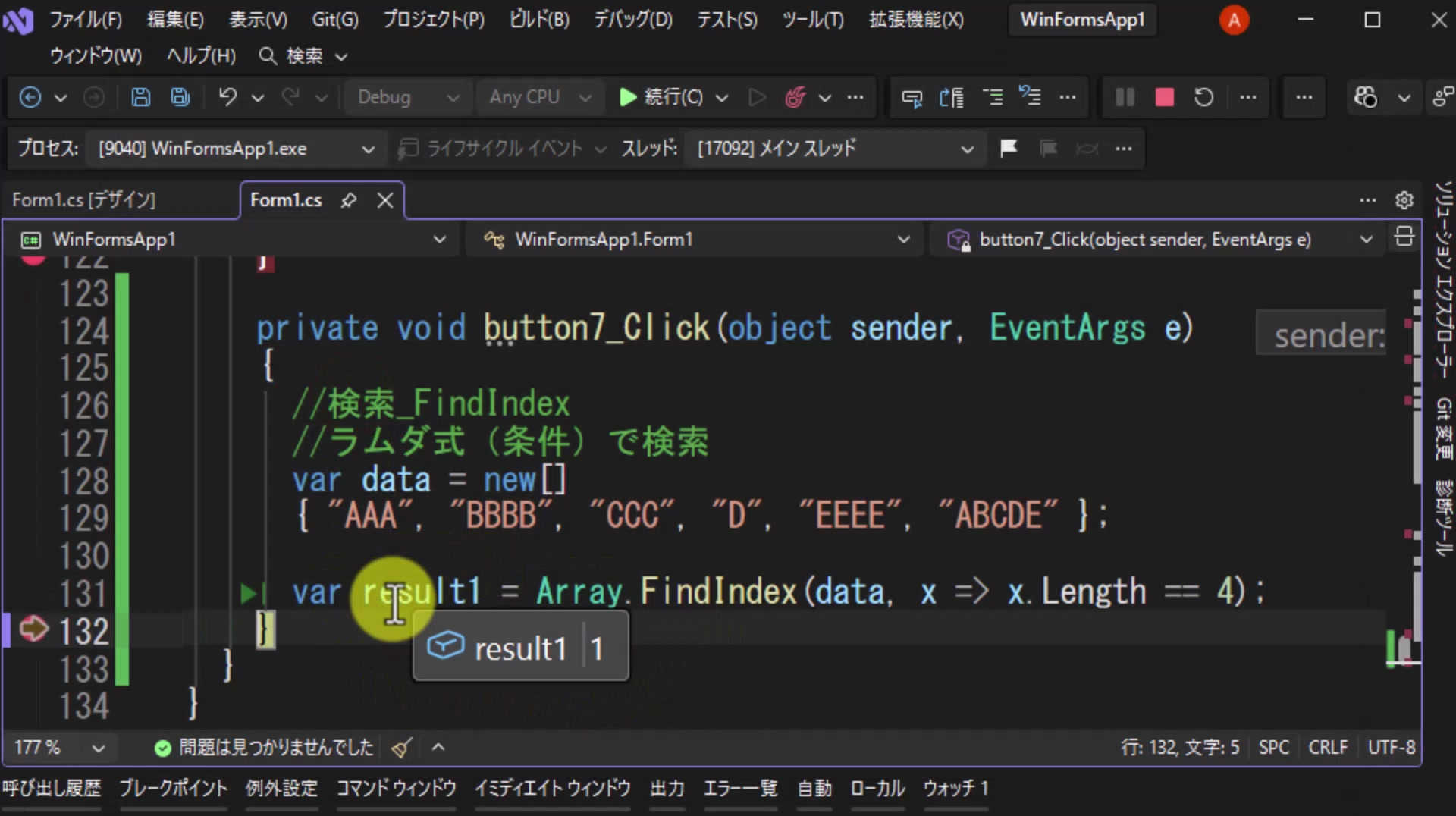The width and height of the screenshot is (1456, 816).
Task: Switch to Form1.cs [デザイン] tab
Action: 84,200
